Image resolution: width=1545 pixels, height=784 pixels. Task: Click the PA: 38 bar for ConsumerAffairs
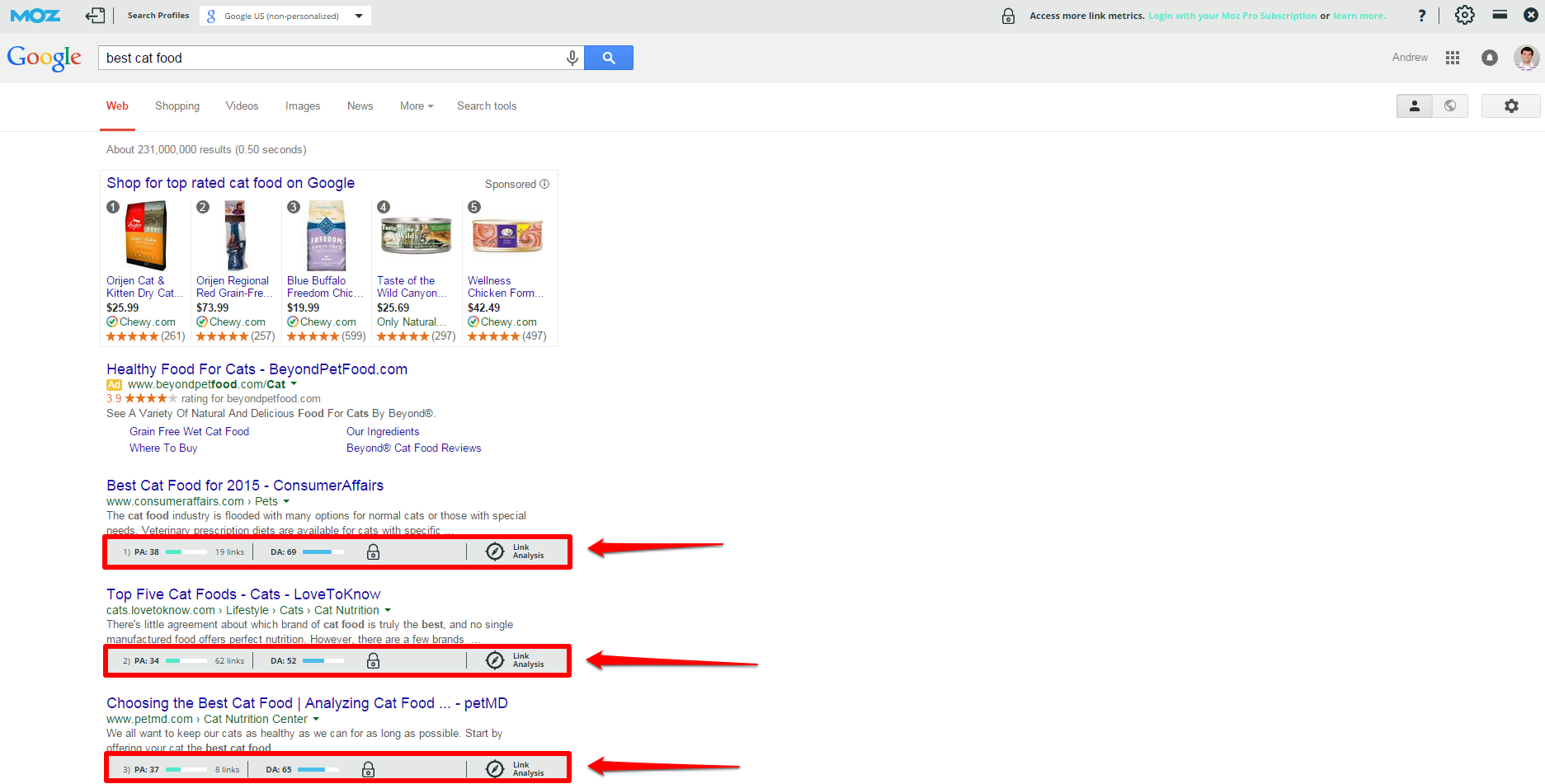coord(186,552)
